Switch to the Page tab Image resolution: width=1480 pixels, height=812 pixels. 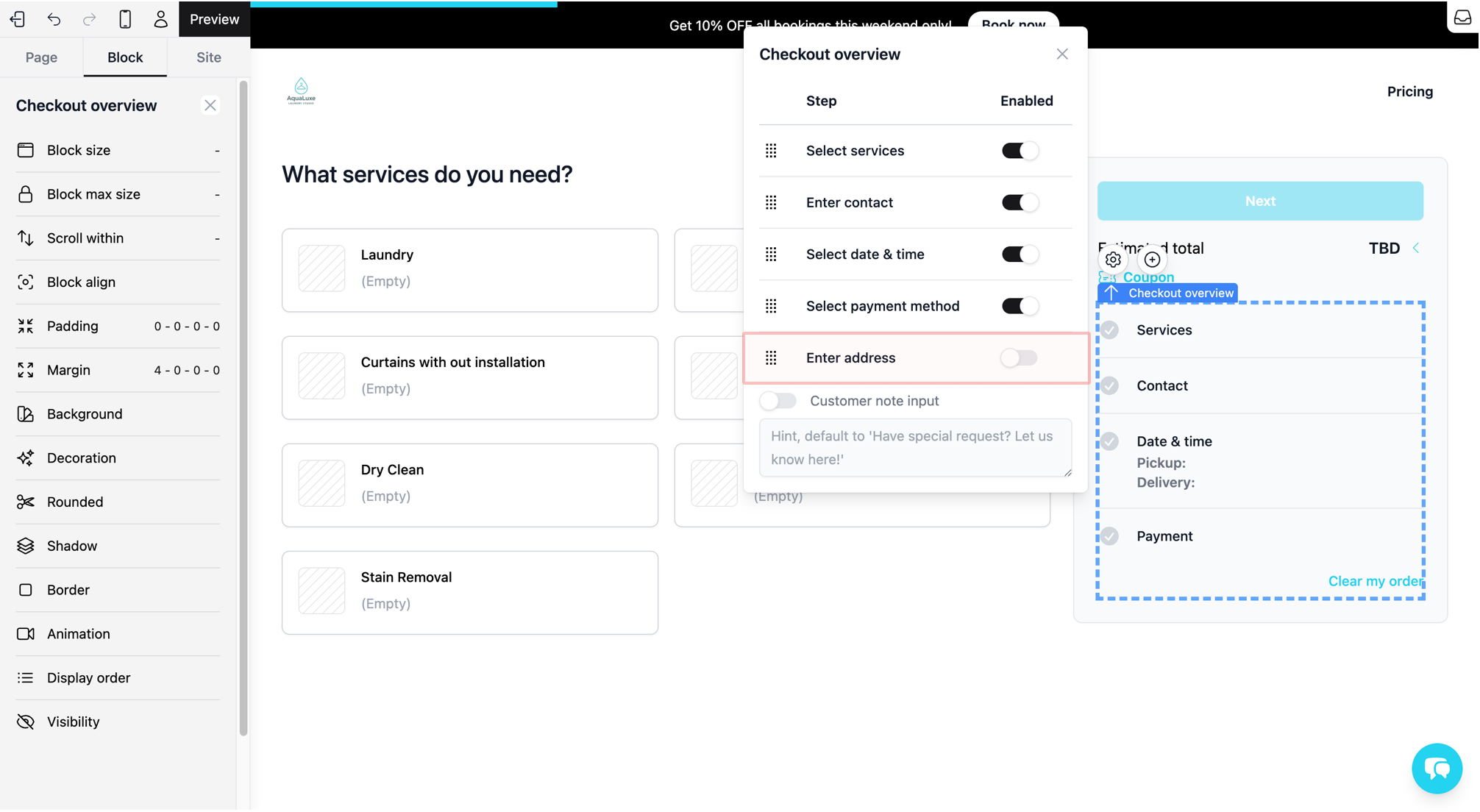click(41, 57)
